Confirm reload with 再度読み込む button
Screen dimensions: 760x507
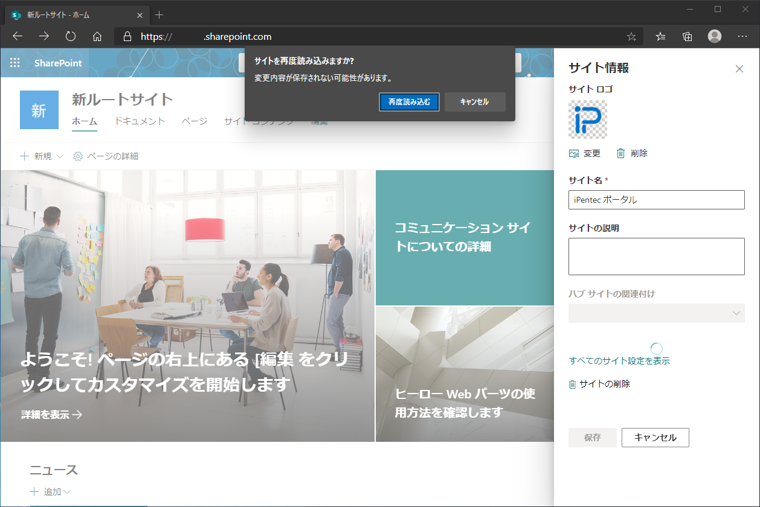pos(409,102)
